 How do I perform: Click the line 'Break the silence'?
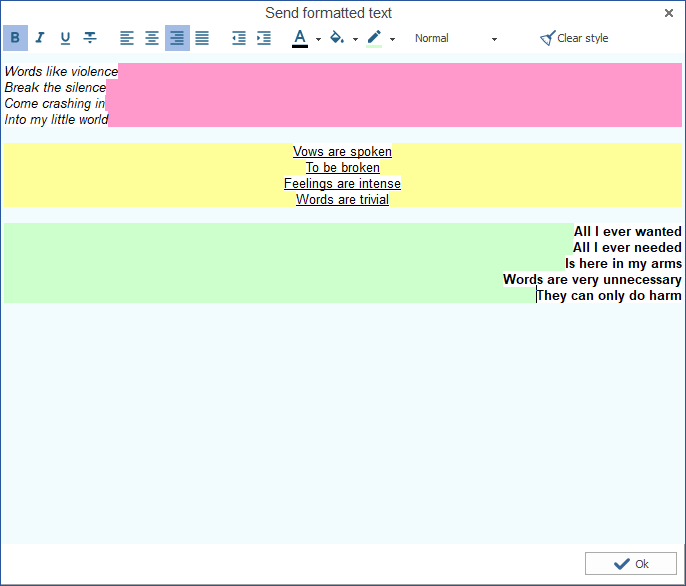point(55,88)
